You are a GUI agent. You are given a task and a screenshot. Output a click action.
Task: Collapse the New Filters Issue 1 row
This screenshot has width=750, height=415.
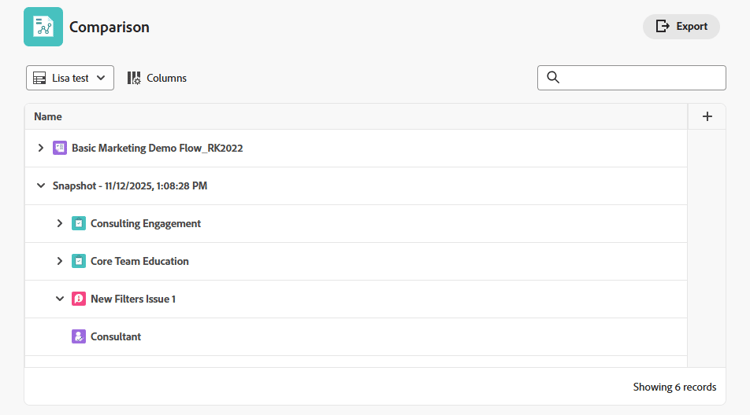(60, 299)
